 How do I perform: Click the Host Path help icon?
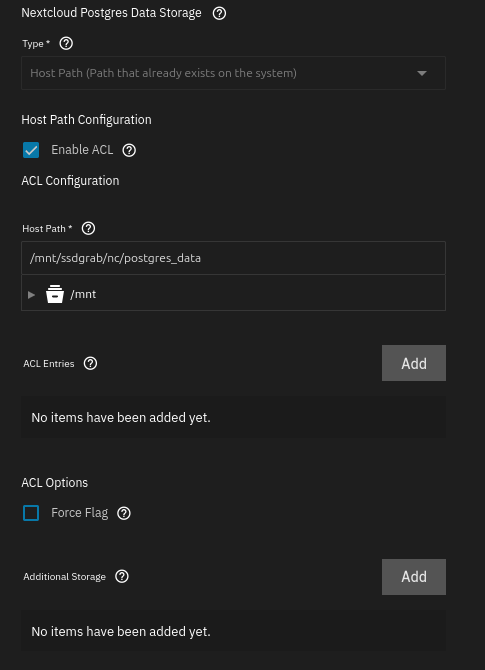(88, 228)
